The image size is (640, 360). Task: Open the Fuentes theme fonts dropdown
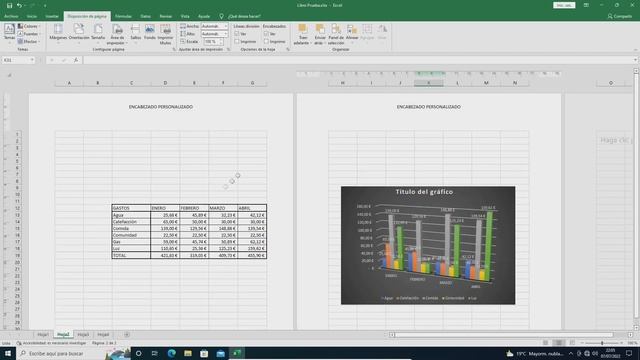pos(29,34)
